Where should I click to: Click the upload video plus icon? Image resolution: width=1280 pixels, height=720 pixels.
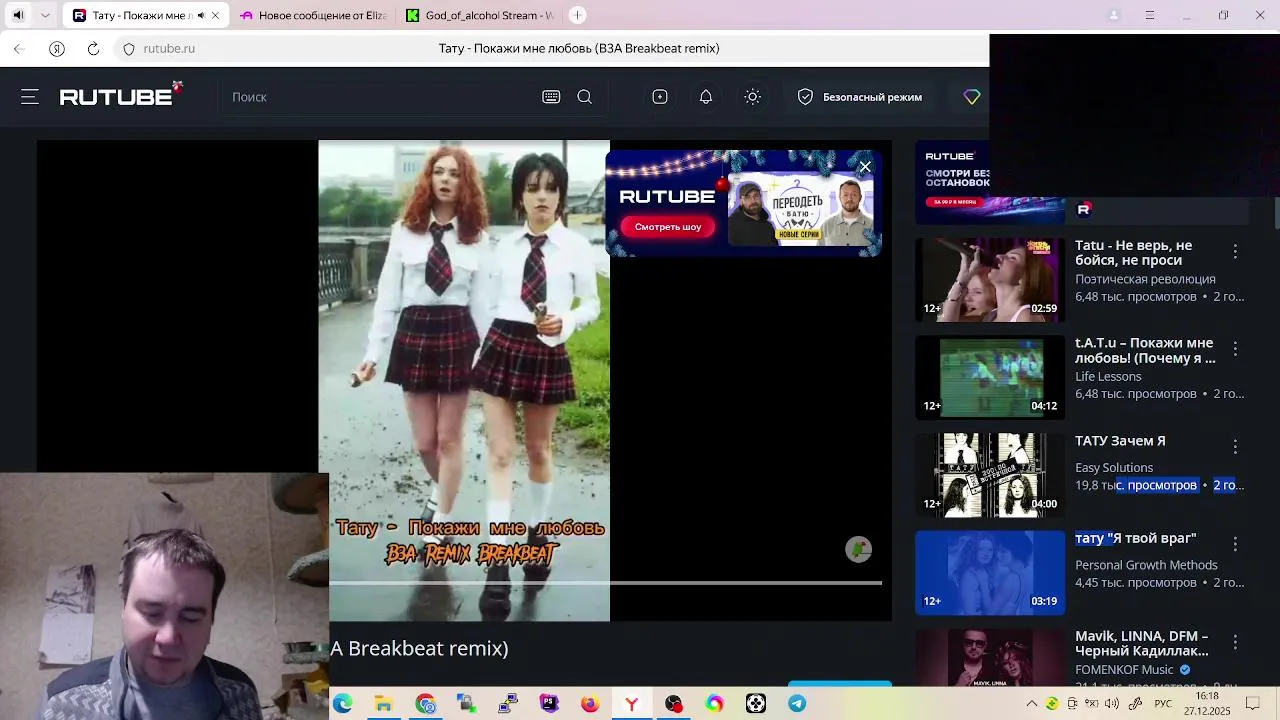coord(660,97)
